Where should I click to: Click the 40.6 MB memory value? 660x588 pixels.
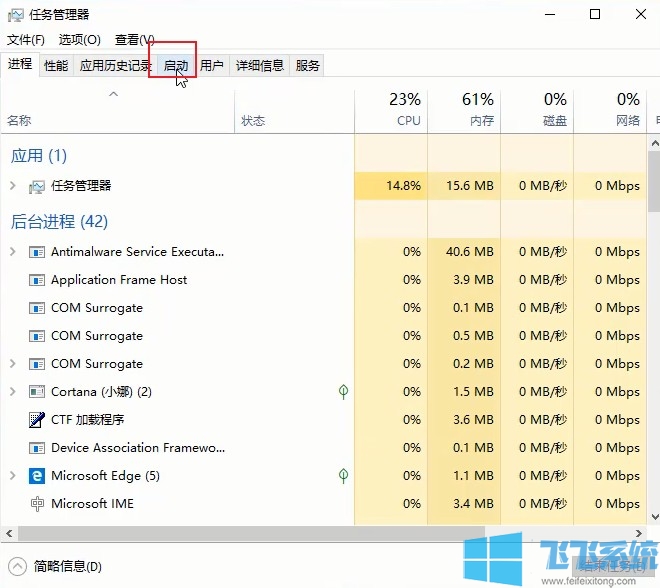click(x=470, y=252)
